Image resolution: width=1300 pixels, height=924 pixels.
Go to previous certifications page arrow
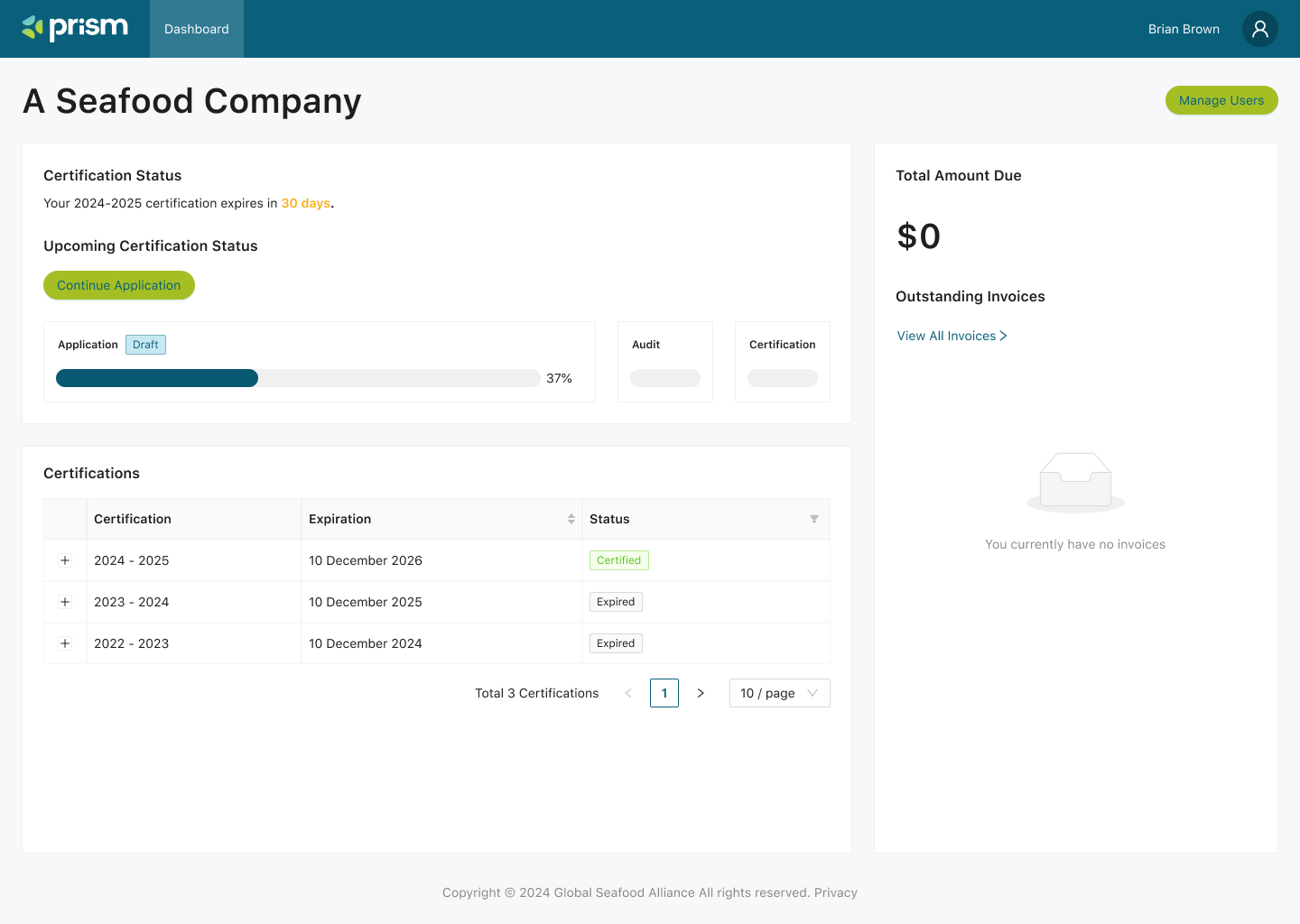tap(628, 693)
